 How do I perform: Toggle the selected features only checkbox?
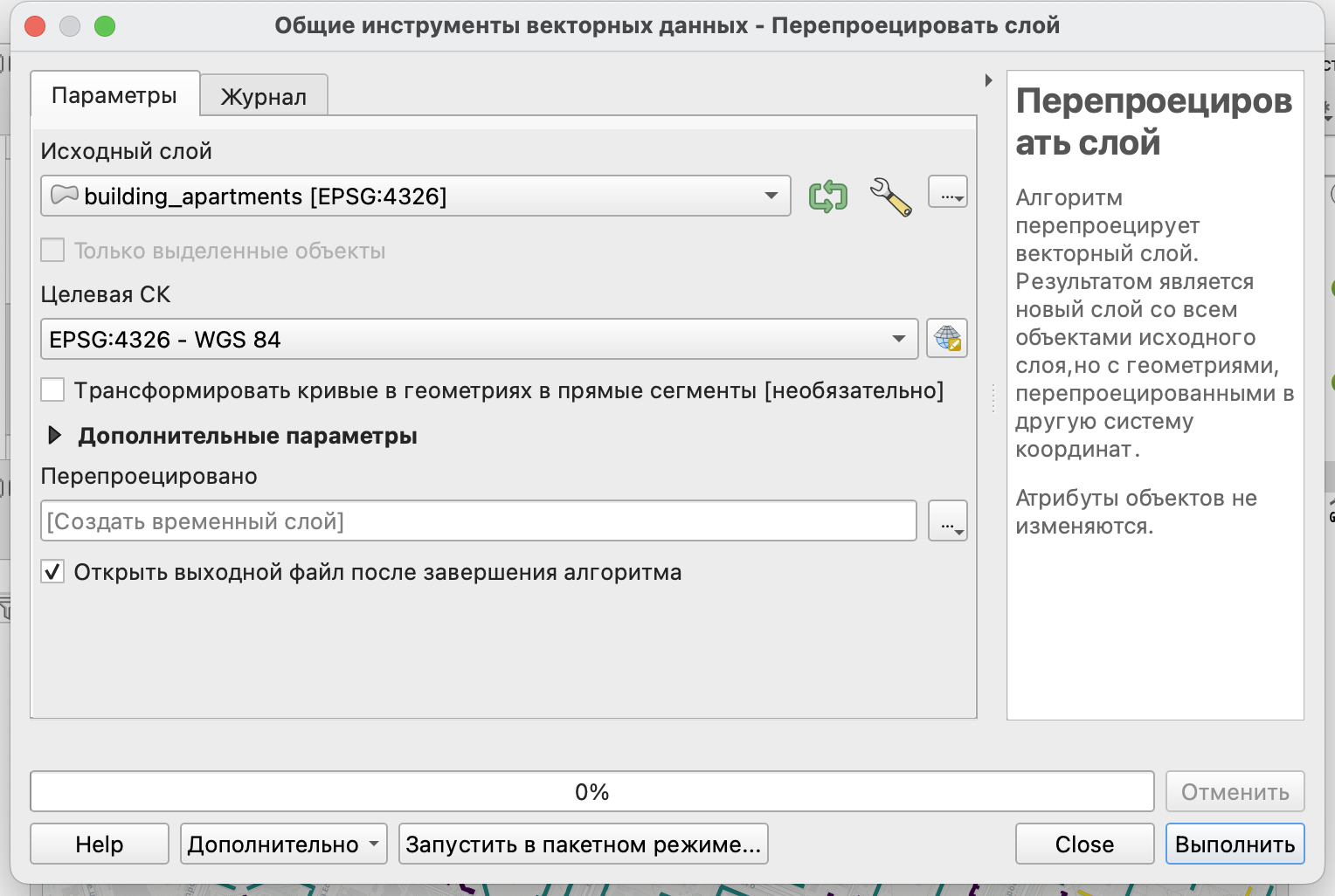(53, 251)
